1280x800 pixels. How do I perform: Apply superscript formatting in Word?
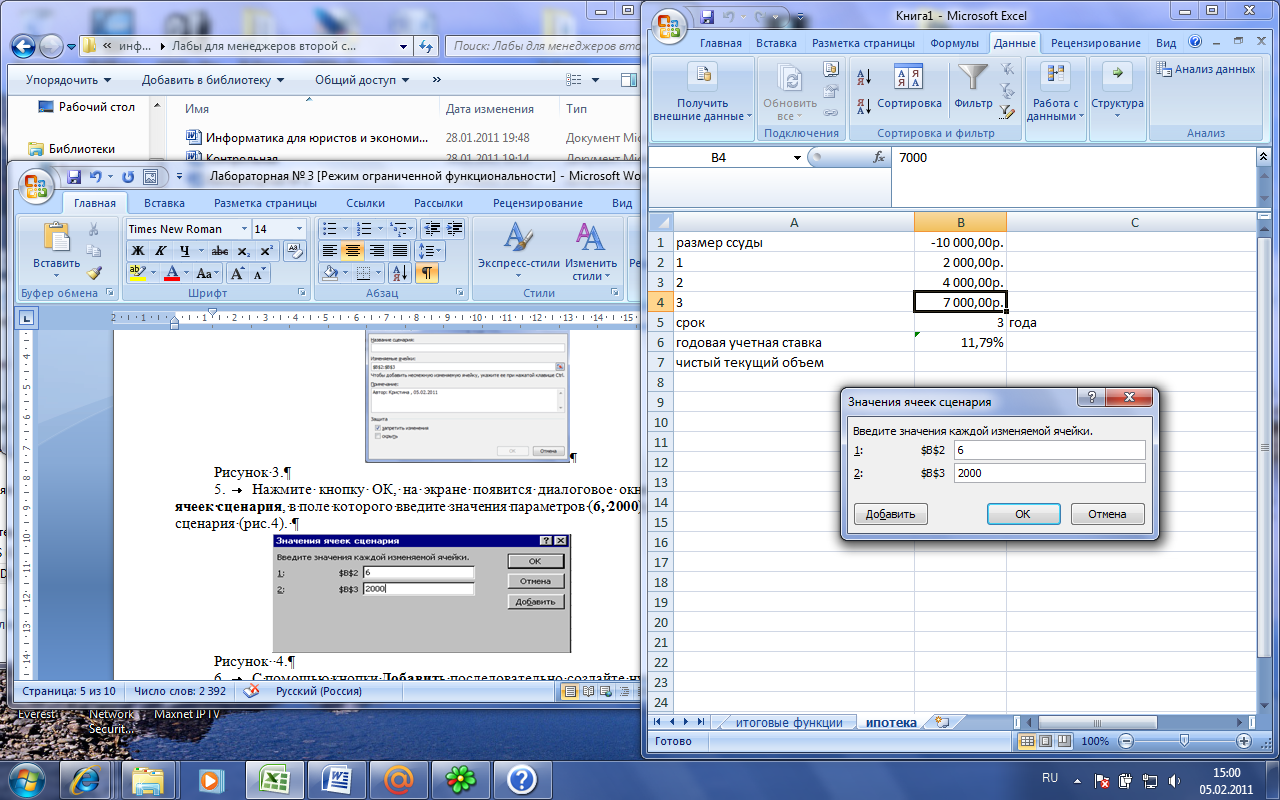click(x=265, y=251)
